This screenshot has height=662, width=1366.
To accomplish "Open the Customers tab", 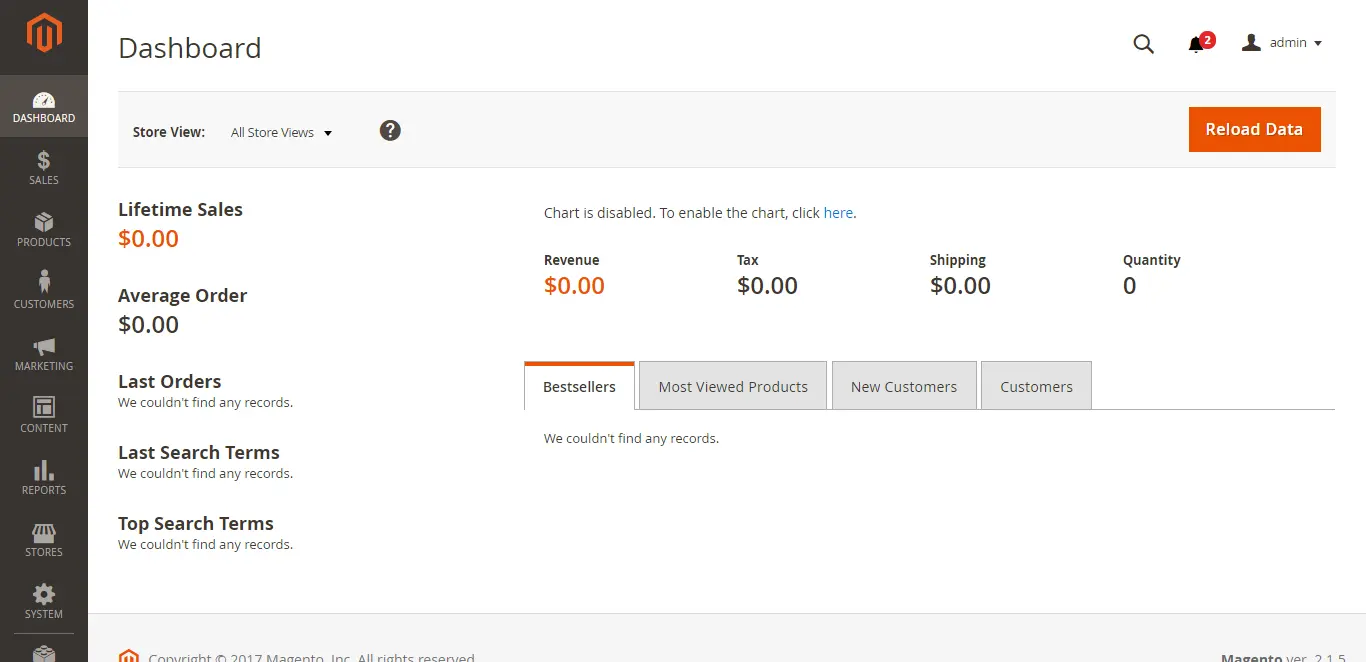I will point(1036,386).
